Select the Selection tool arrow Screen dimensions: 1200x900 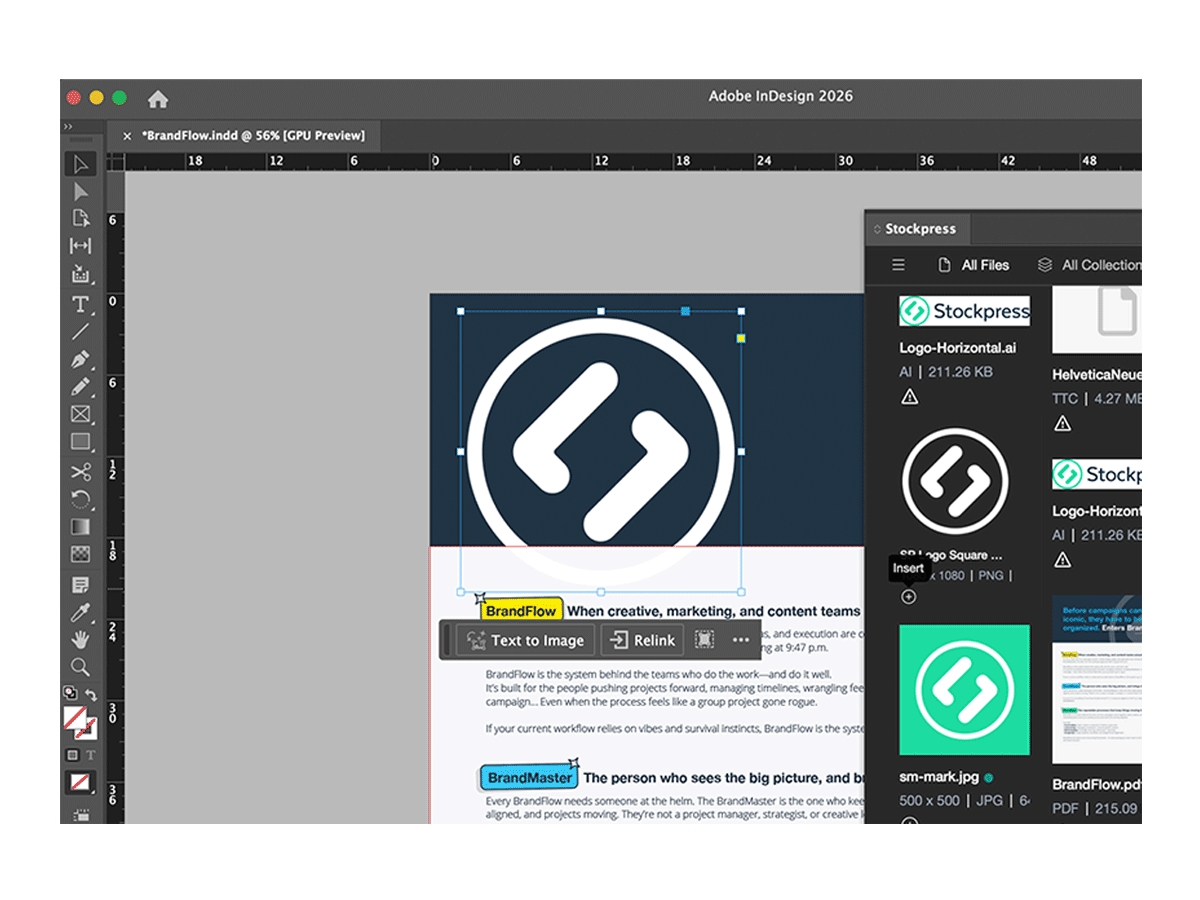point(81,165)
